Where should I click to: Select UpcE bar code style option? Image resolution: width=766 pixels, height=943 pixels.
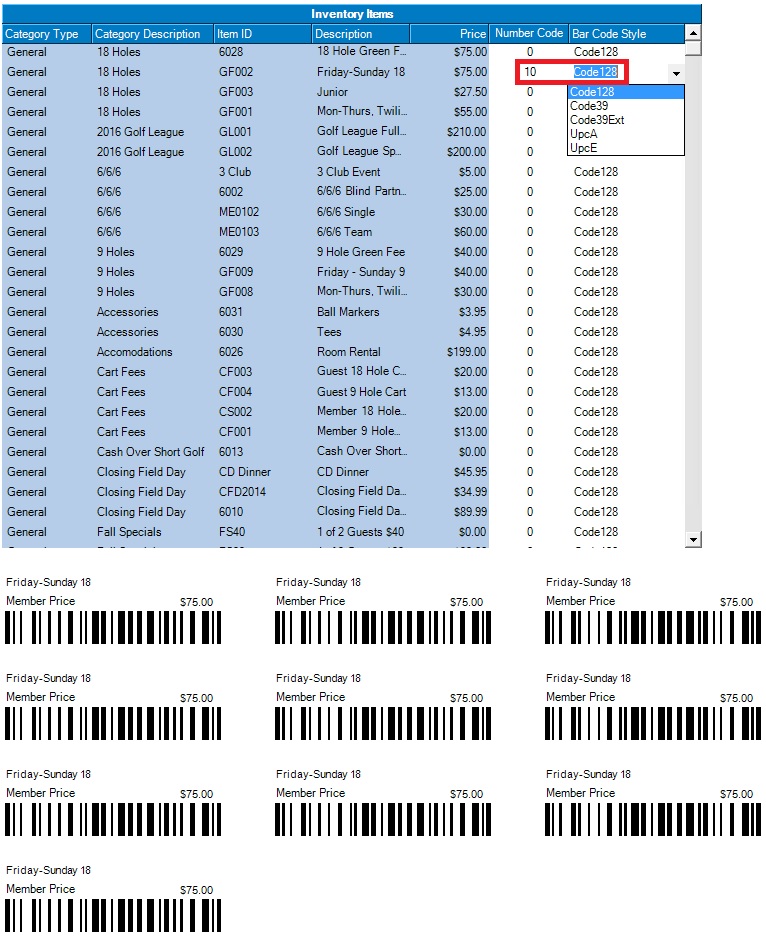584,148
